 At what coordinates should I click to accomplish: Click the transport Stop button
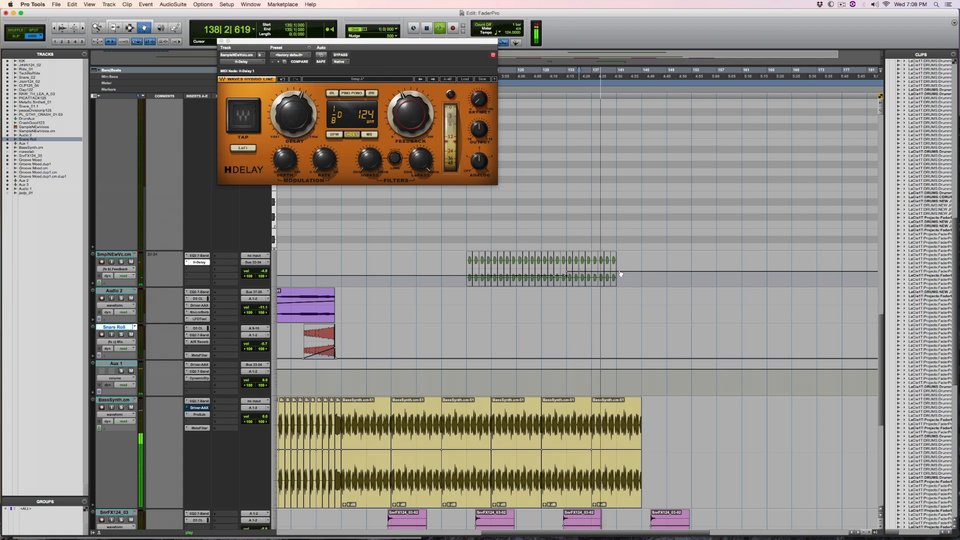tap(427, 28)
